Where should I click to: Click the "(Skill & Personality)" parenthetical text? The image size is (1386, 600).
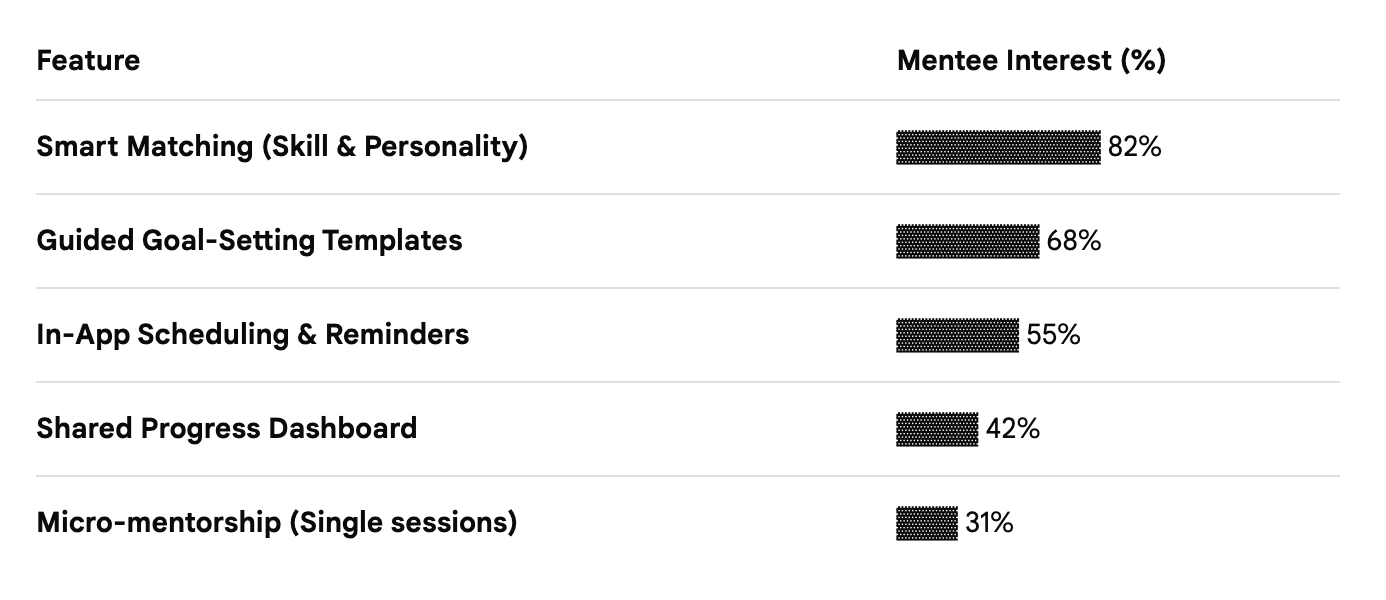coord(394,147)
